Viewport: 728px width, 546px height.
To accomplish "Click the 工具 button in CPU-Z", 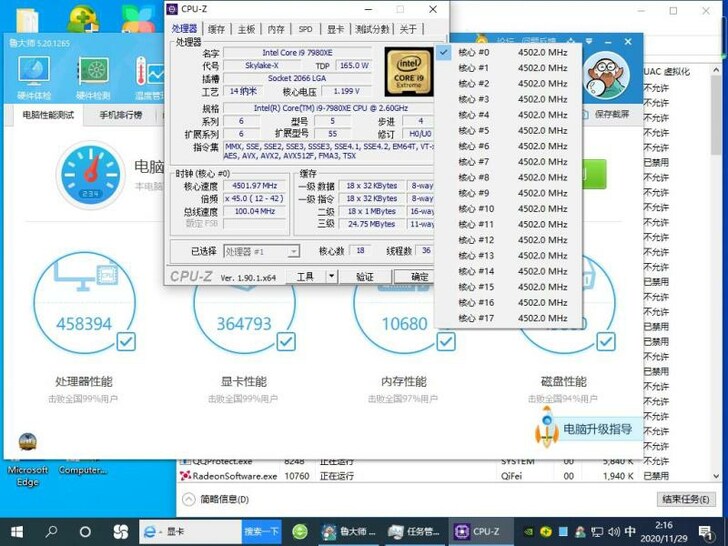I will pos(305,277).
